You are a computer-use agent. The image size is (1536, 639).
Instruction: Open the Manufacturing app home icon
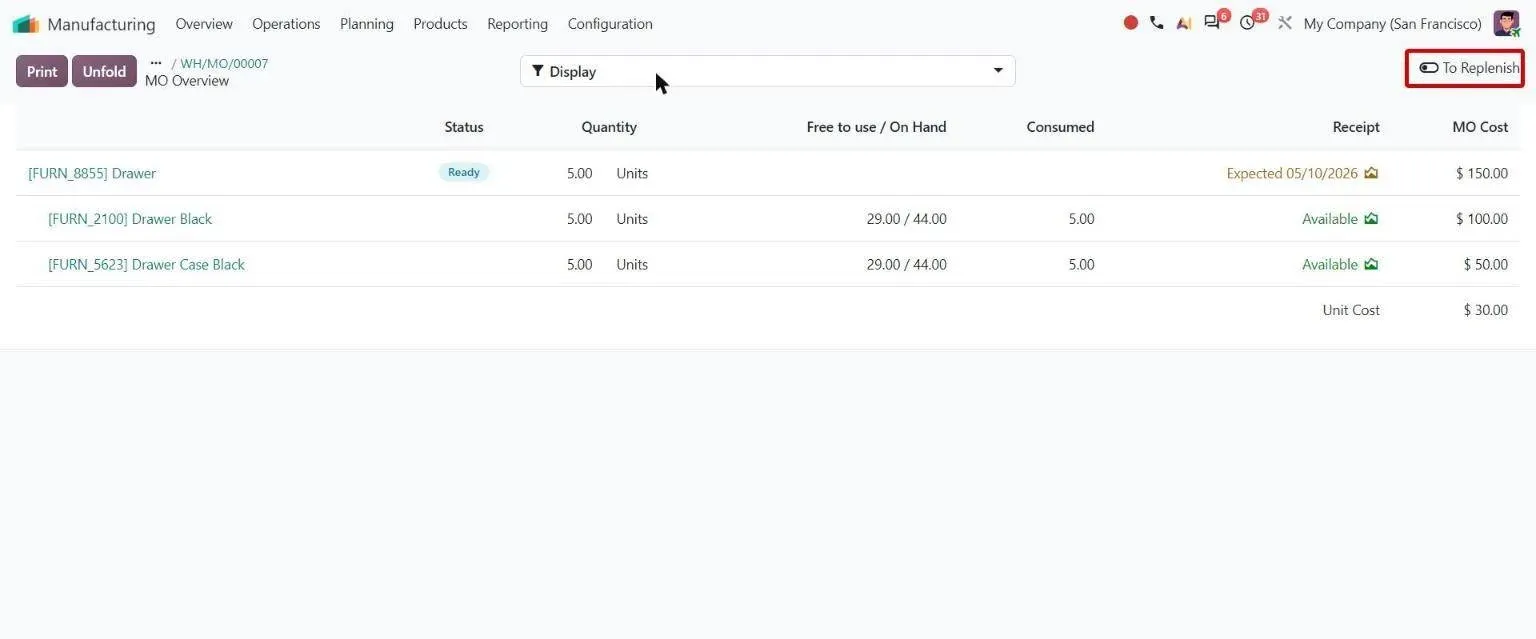tap(26, 23)
